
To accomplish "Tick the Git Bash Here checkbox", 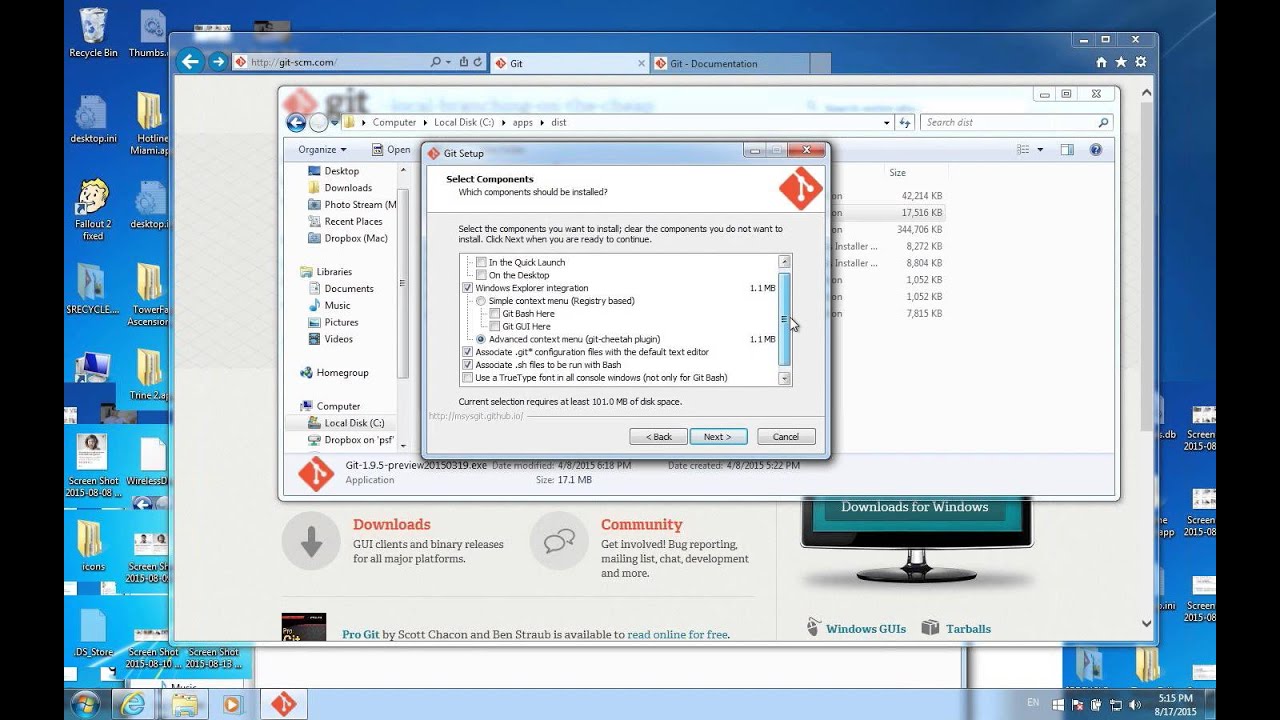I will [x=495, y=314].
